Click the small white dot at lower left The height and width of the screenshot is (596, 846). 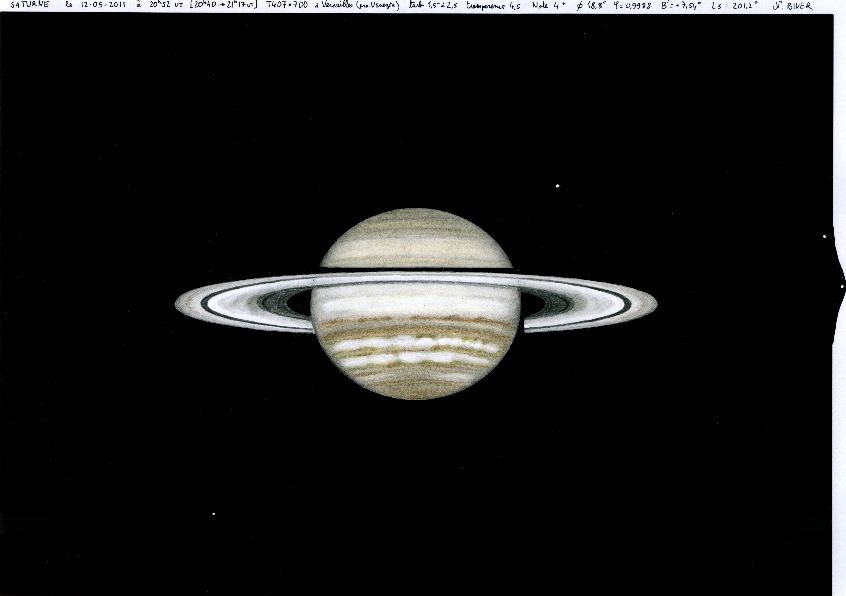[213, 514]
